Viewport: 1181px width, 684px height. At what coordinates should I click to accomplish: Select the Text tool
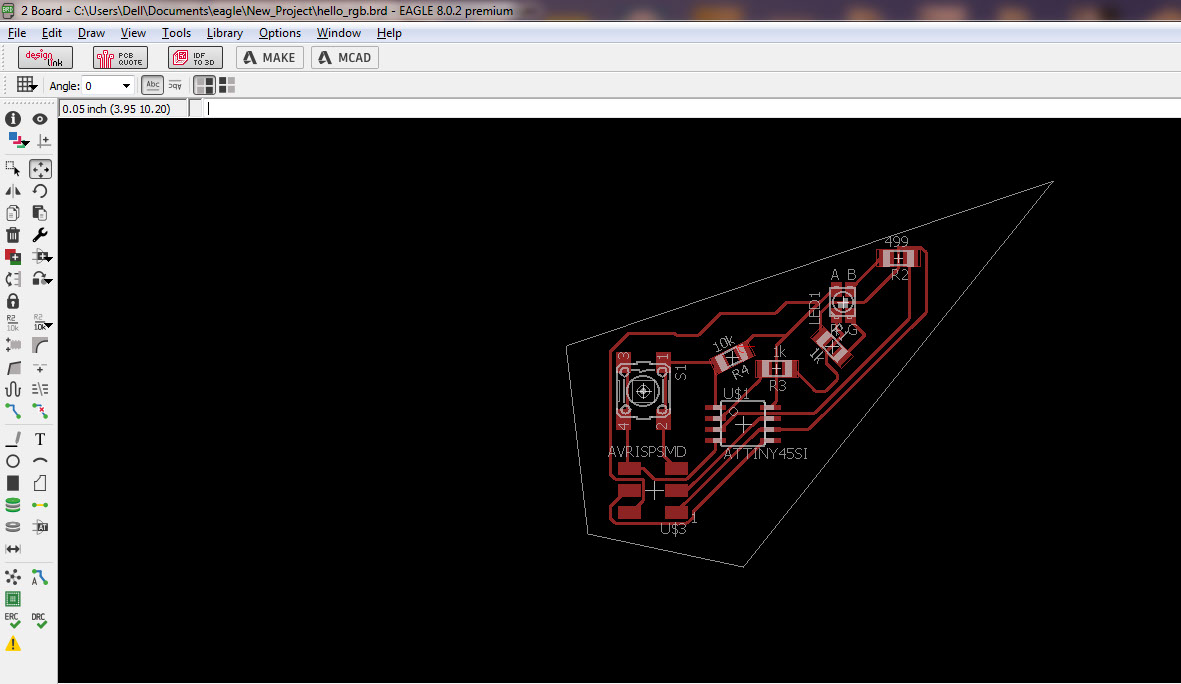[40, 439]
